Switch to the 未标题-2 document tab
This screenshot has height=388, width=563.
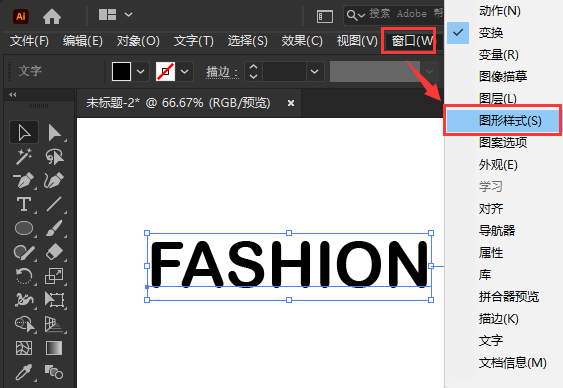[178, 103]
